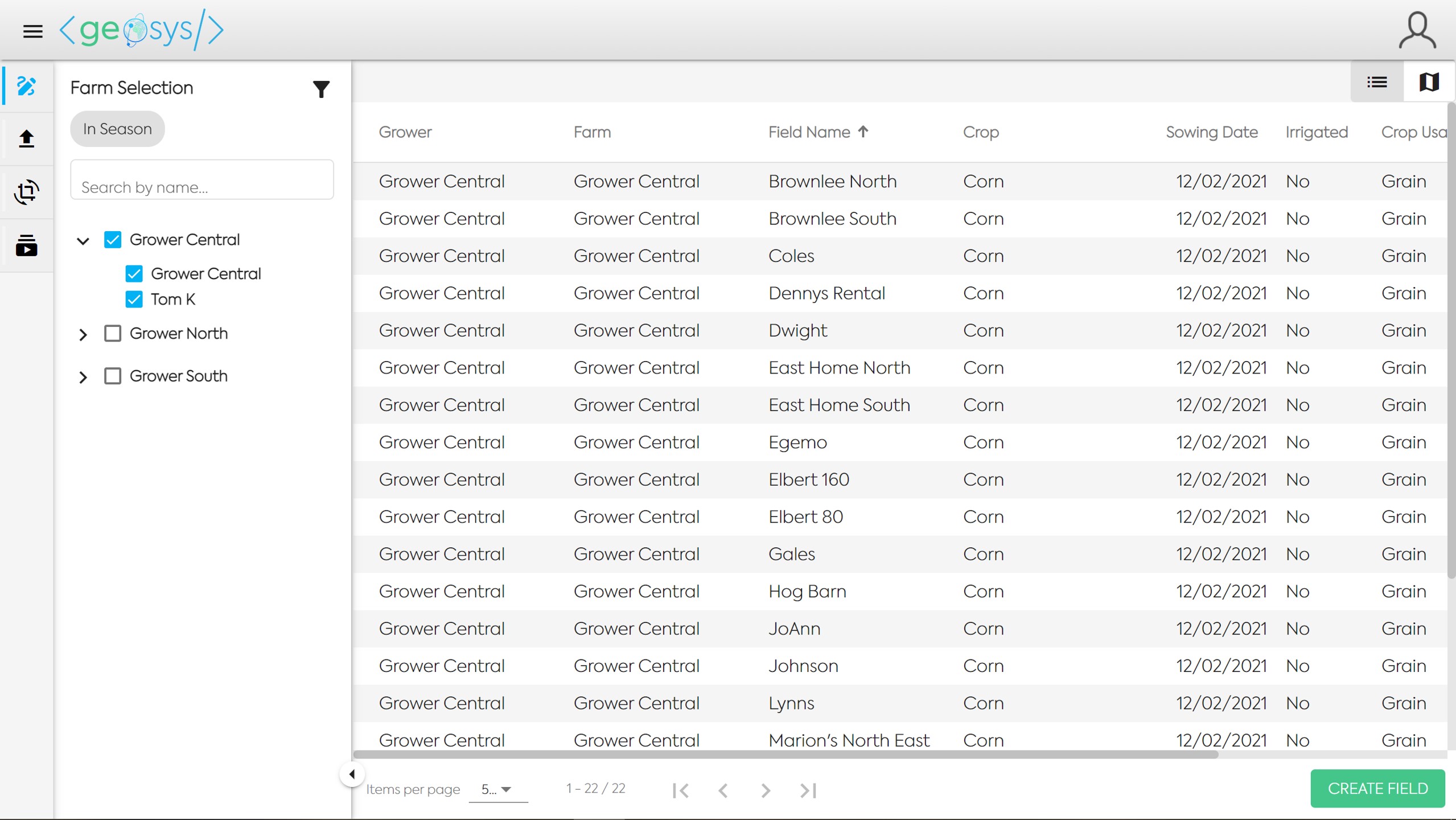Click the In Season chip
Screen dimensions: 1456x820
click(117, 129)
